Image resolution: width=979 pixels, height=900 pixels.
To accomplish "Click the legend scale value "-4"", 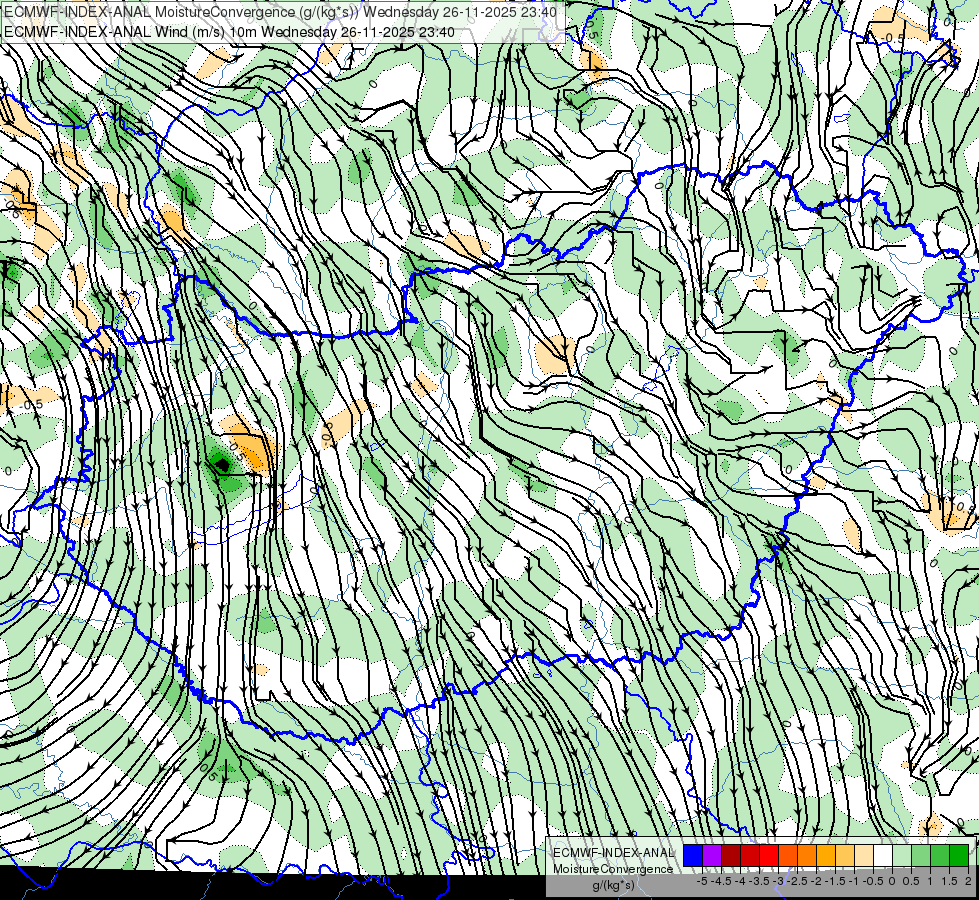I will (740, 881).
